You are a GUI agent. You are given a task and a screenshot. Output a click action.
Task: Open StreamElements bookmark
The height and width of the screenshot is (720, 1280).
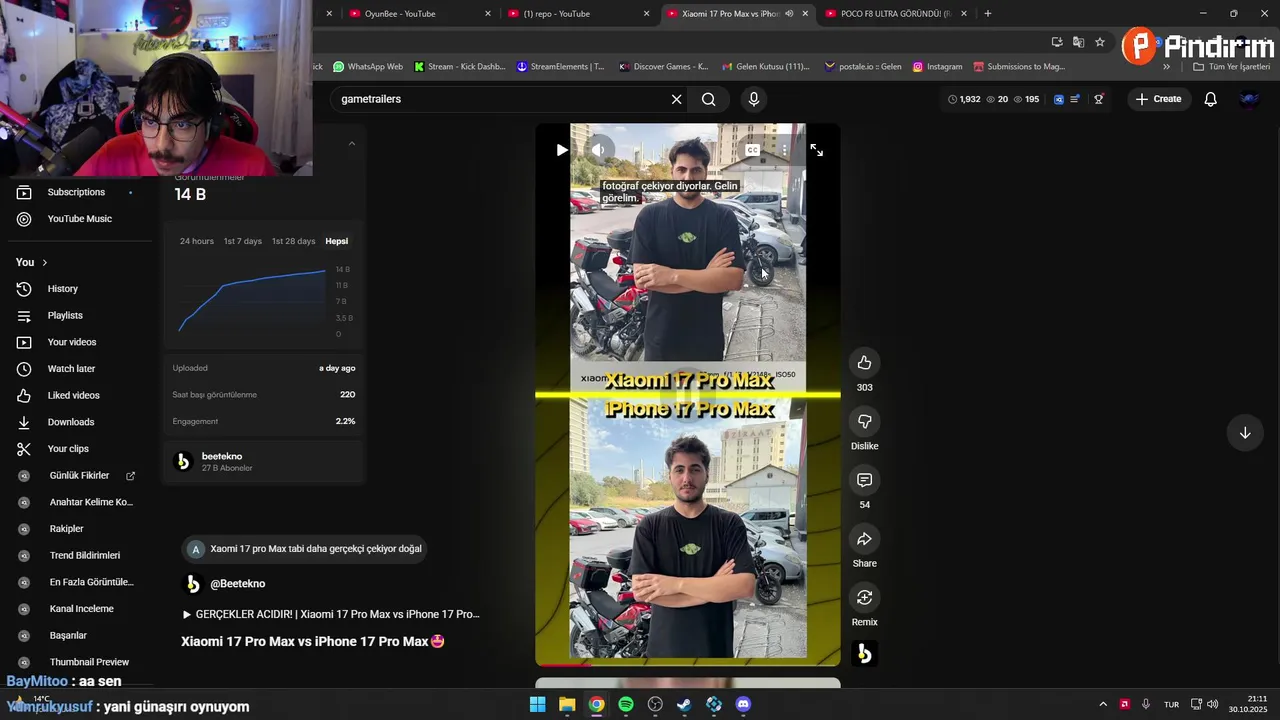pyautogui.click(x=560, y=67)
